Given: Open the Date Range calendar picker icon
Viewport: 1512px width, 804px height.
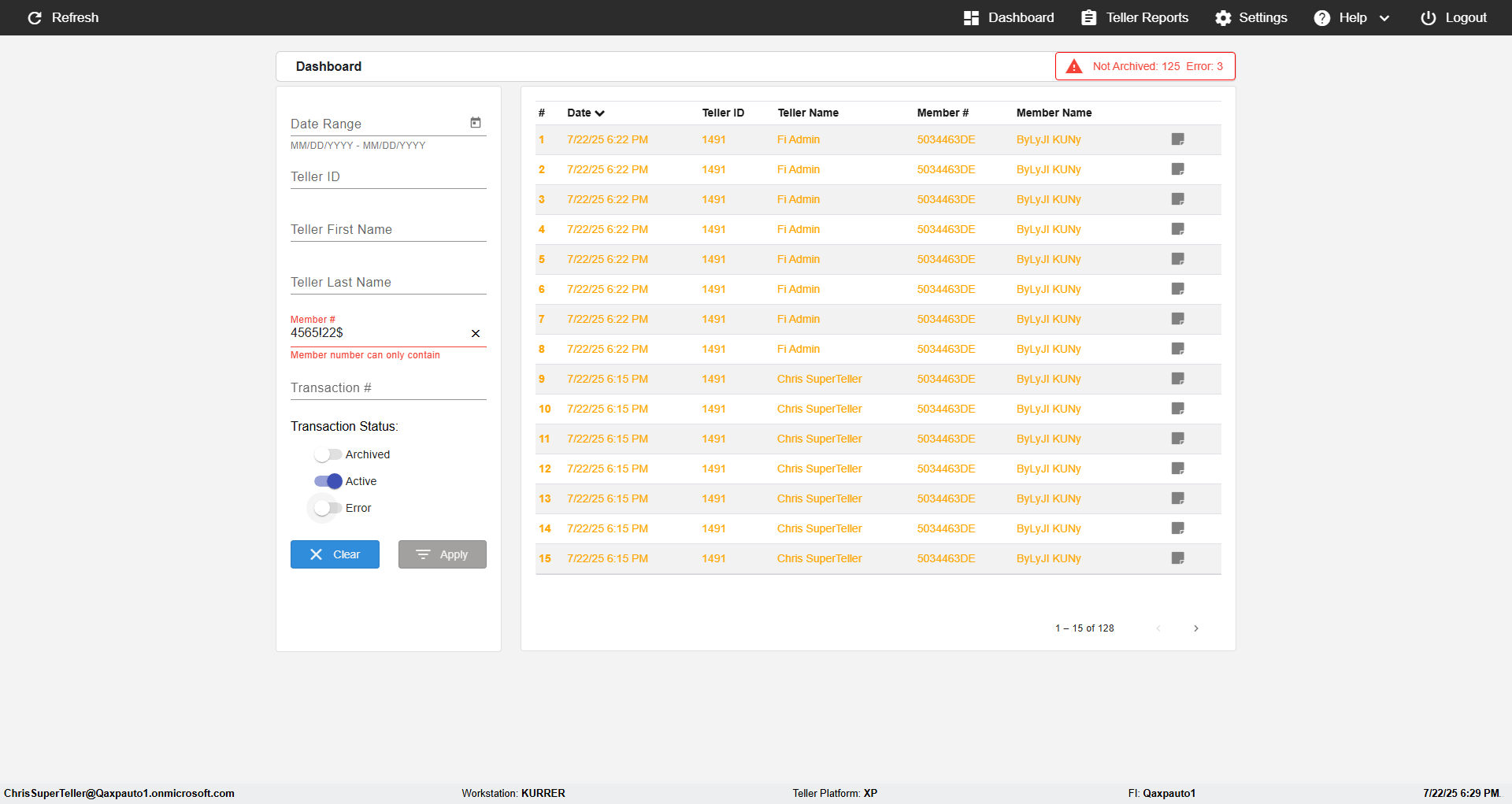Looking at the screenshot, I should (x=476, y=123).
